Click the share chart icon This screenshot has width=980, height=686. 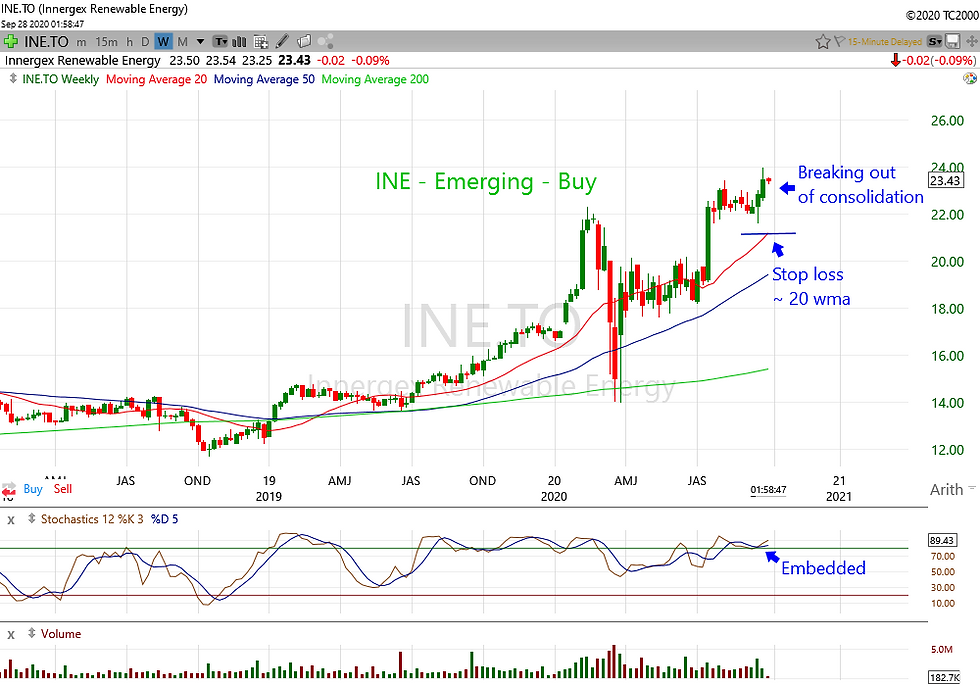(x=325, y=42)
